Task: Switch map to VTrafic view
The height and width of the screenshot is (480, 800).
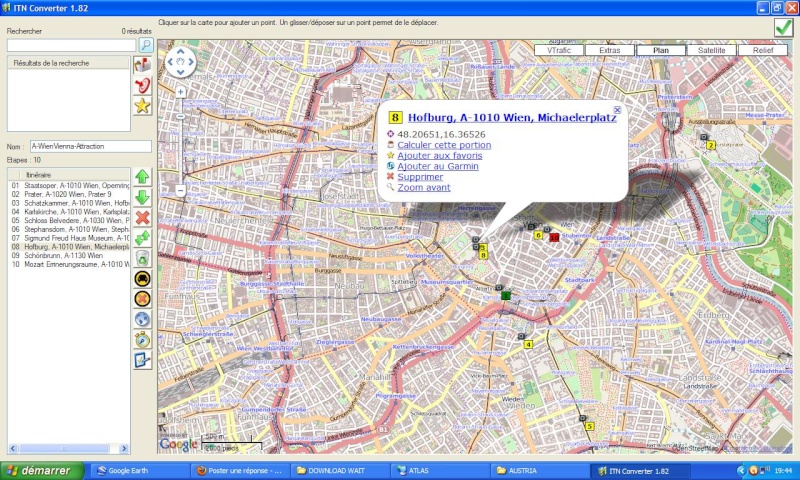Action: (559, 50)
